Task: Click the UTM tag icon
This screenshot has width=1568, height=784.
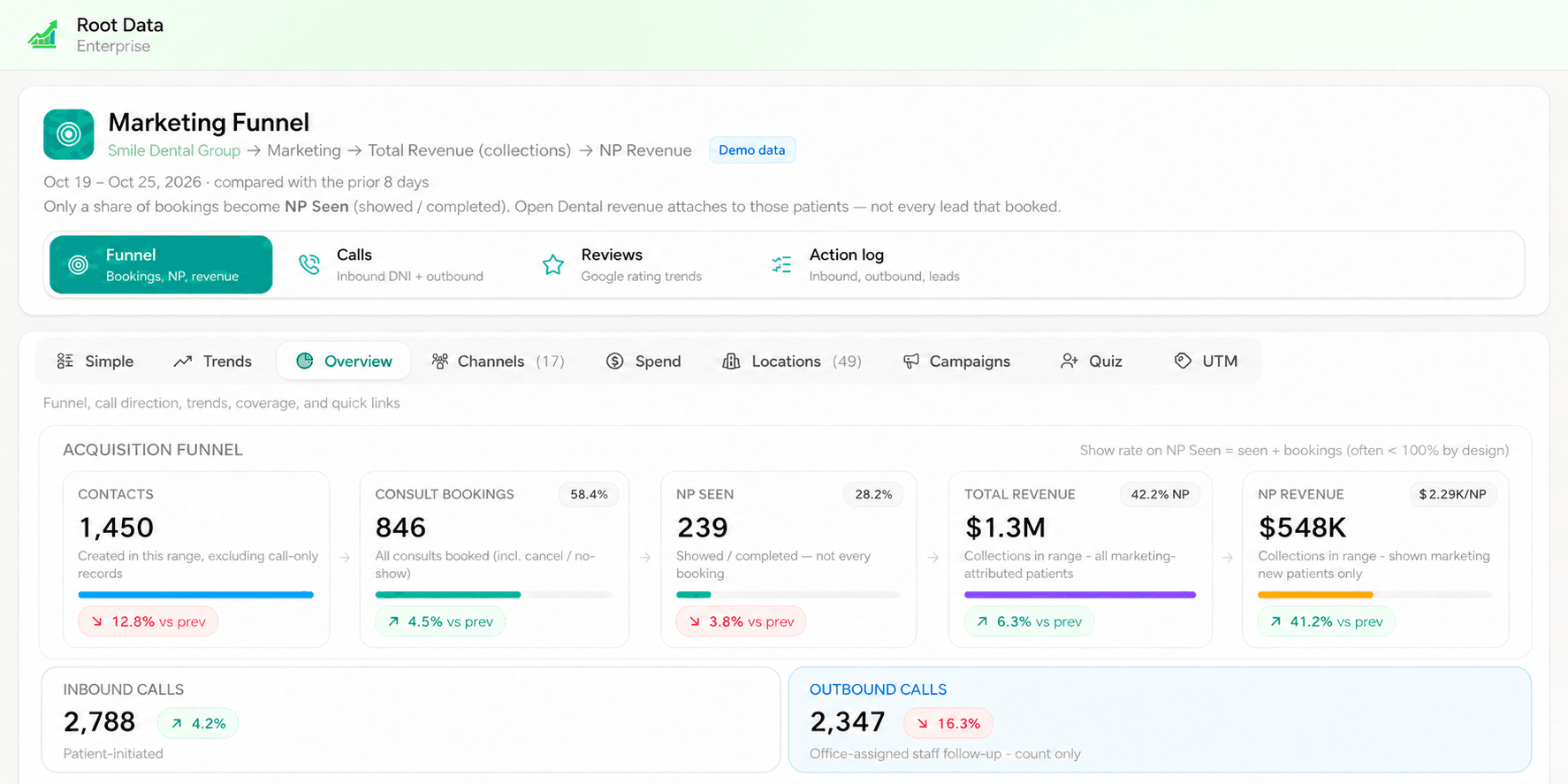Action: (1183, 361)
